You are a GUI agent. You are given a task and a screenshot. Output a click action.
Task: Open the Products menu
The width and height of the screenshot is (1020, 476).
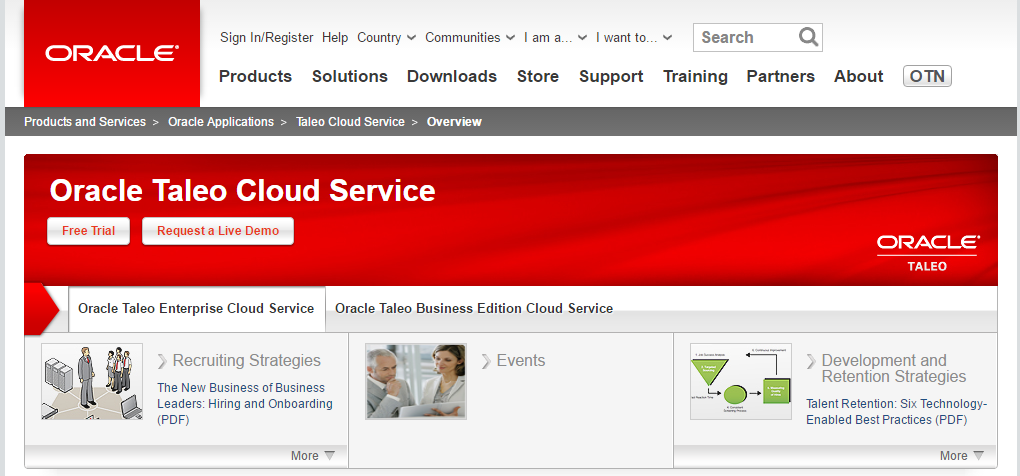pos(256,77)
